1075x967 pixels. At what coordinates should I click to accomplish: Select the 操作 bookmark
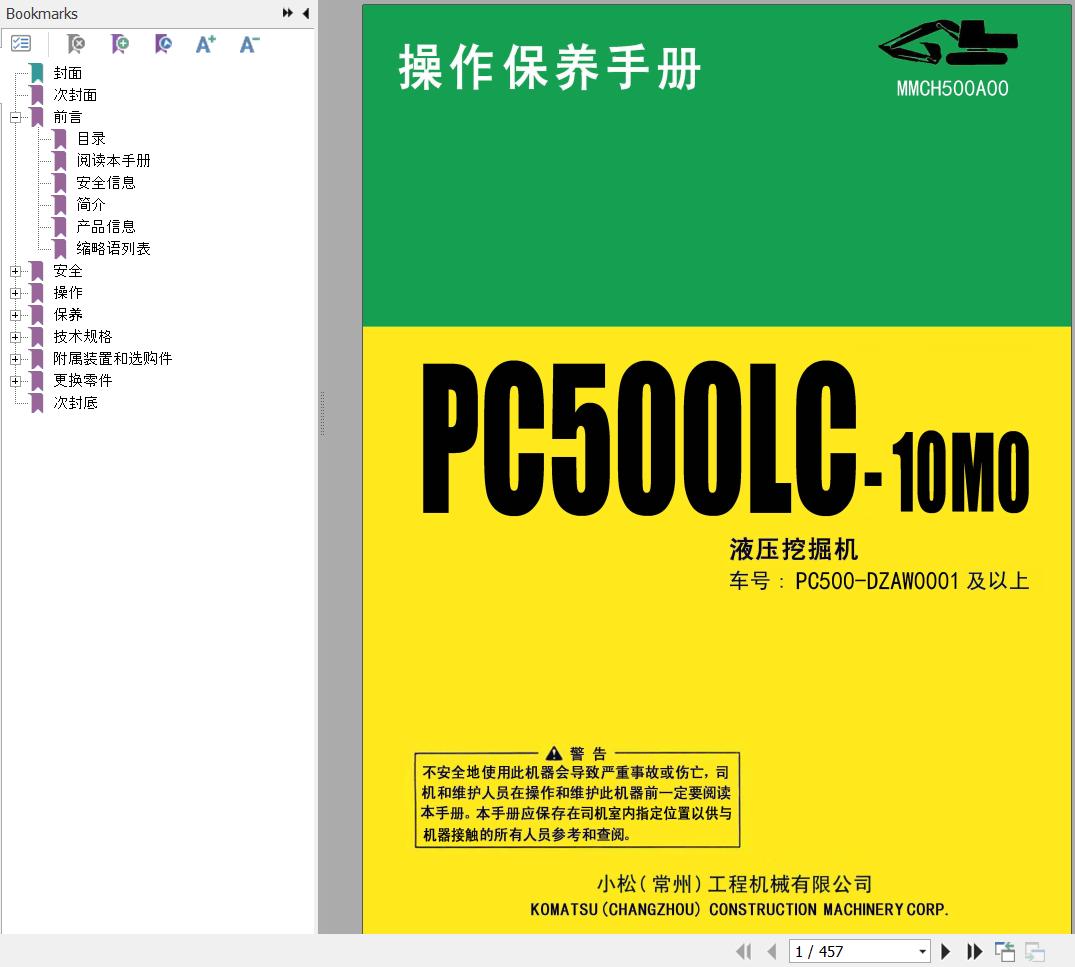68,293
